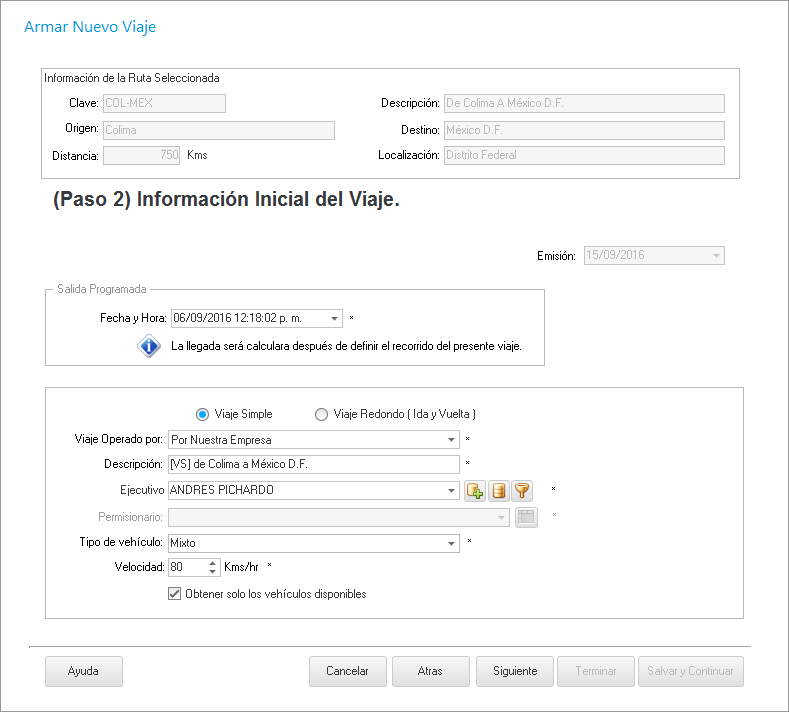Select the Viaje Simple radio button
This screenshot has height=712, width=789.
point(202,414)
